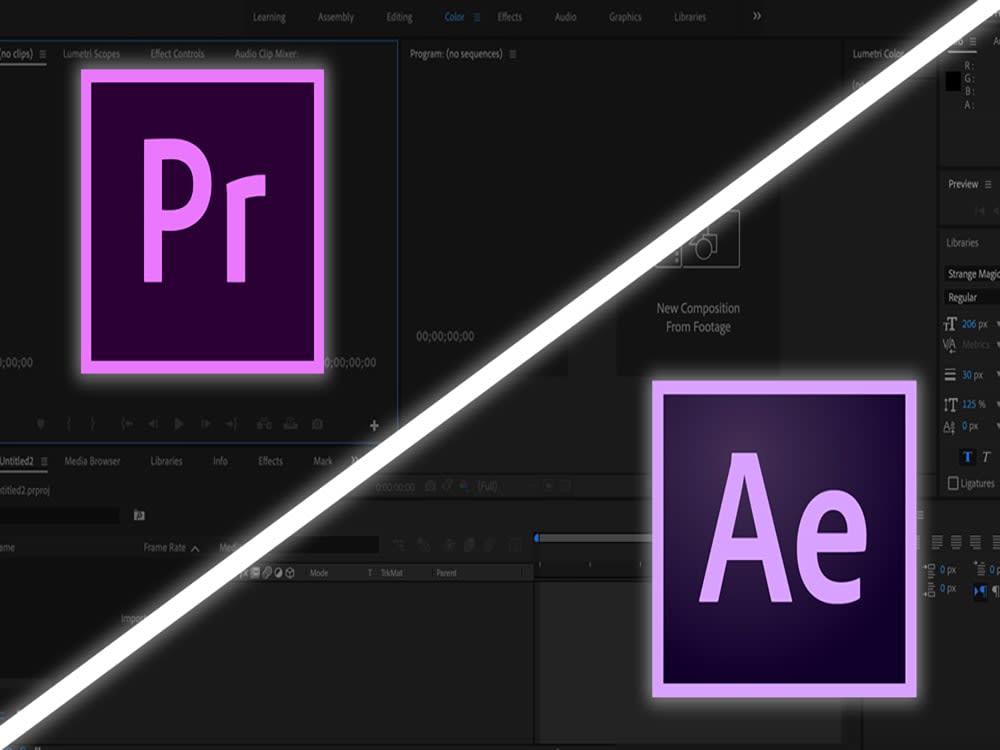Image resolution: width=1000 pixels, height=750 pixels.
Task: Click the Export Frame camera icon
Action: 318,423
